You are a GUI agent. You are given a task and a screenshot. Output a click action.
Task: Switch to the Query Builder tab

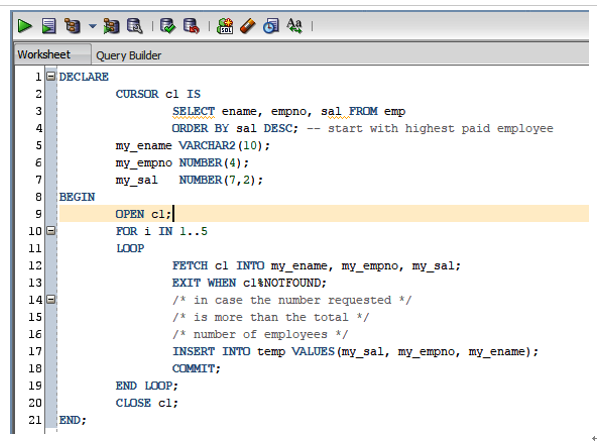(129, 56)
